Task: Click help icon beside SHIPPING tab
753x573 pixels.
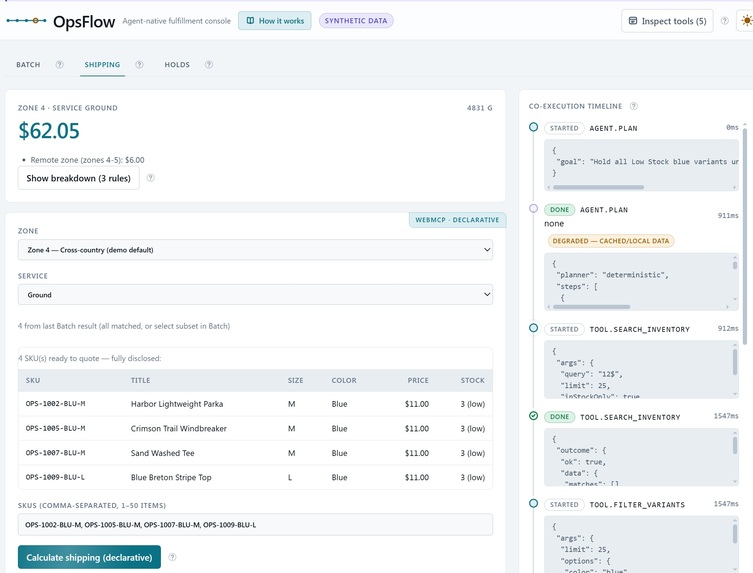Action: (x=139, y=64)
